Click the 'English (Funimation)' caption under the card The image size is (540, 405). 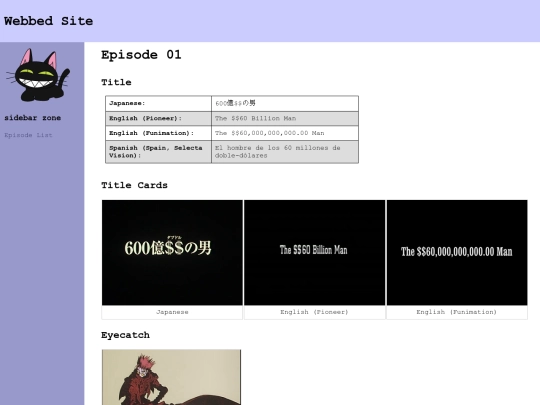(457, 312)
